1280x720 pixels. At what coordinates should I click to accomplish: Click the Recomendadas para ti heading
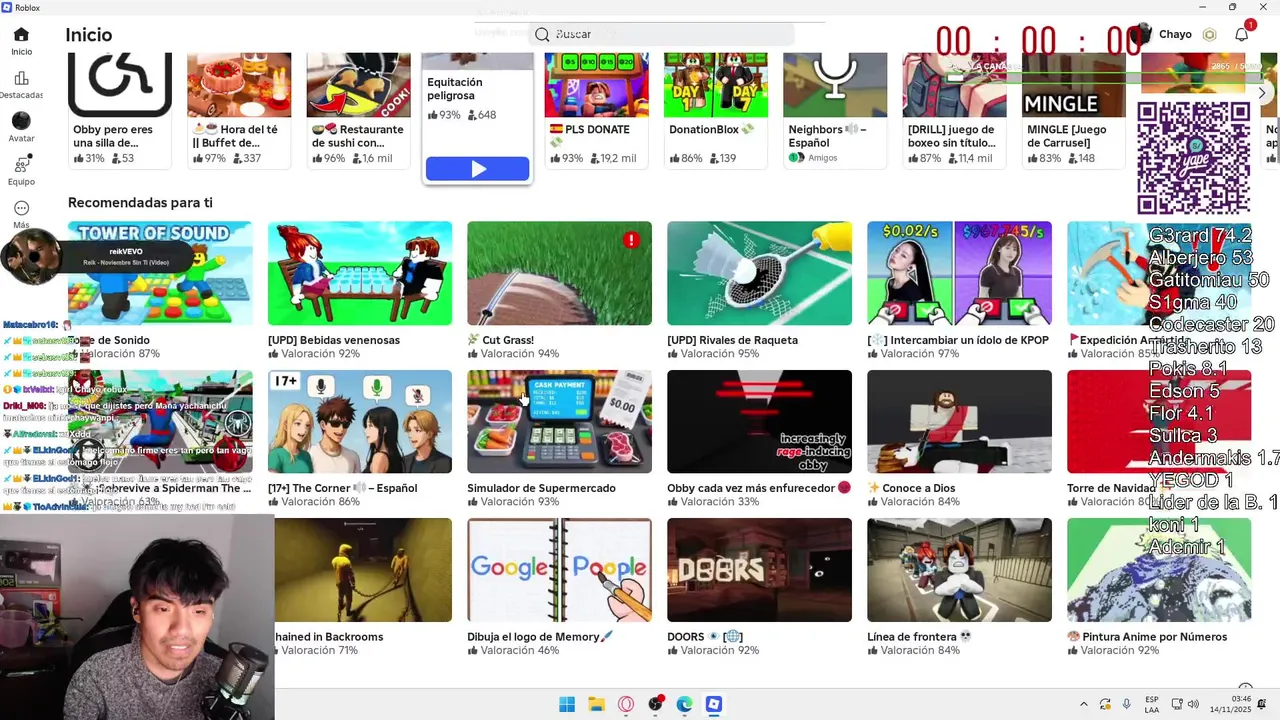140,202
